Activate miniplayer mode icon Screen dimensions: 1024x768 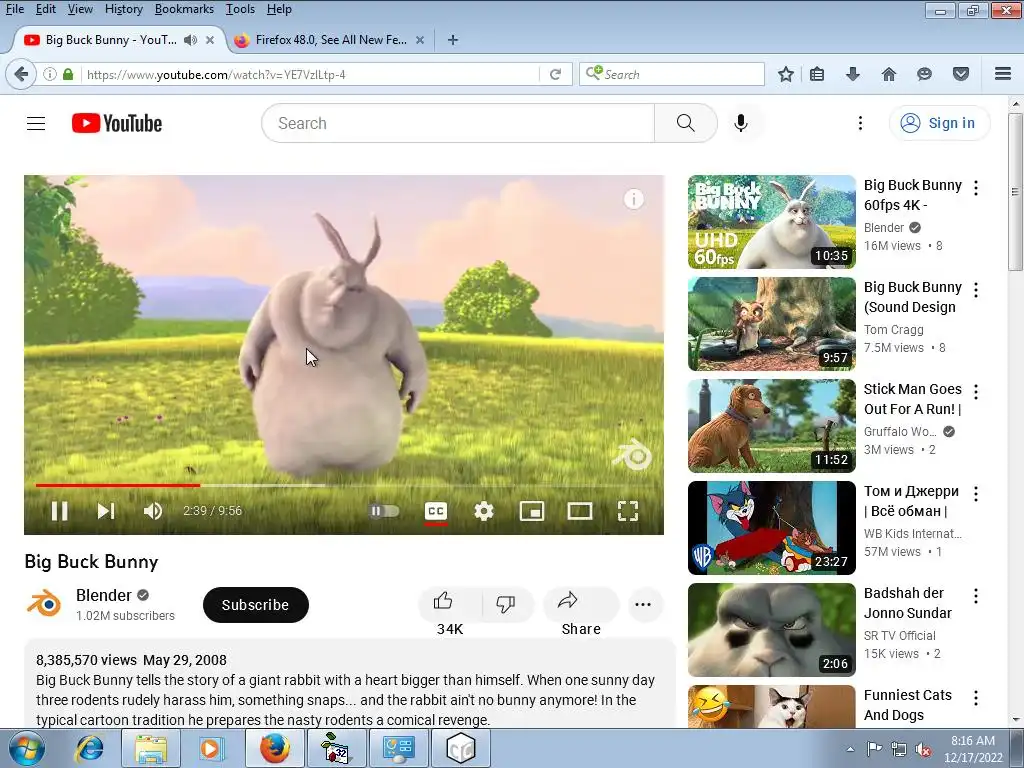[532, 511]
